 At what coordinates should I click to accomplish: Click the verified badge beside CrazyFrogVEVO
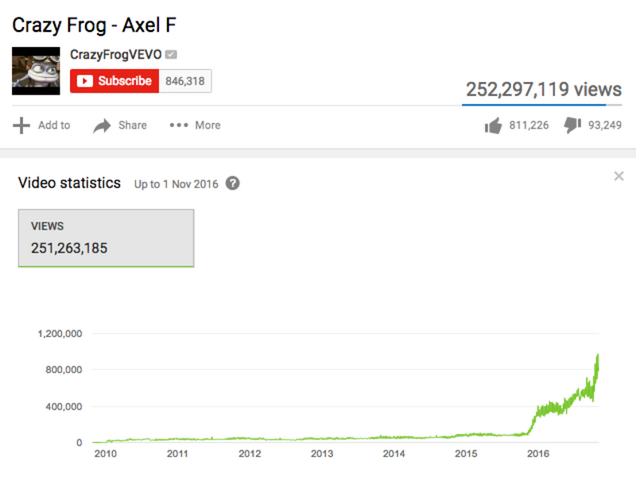[x=171, y=54]
